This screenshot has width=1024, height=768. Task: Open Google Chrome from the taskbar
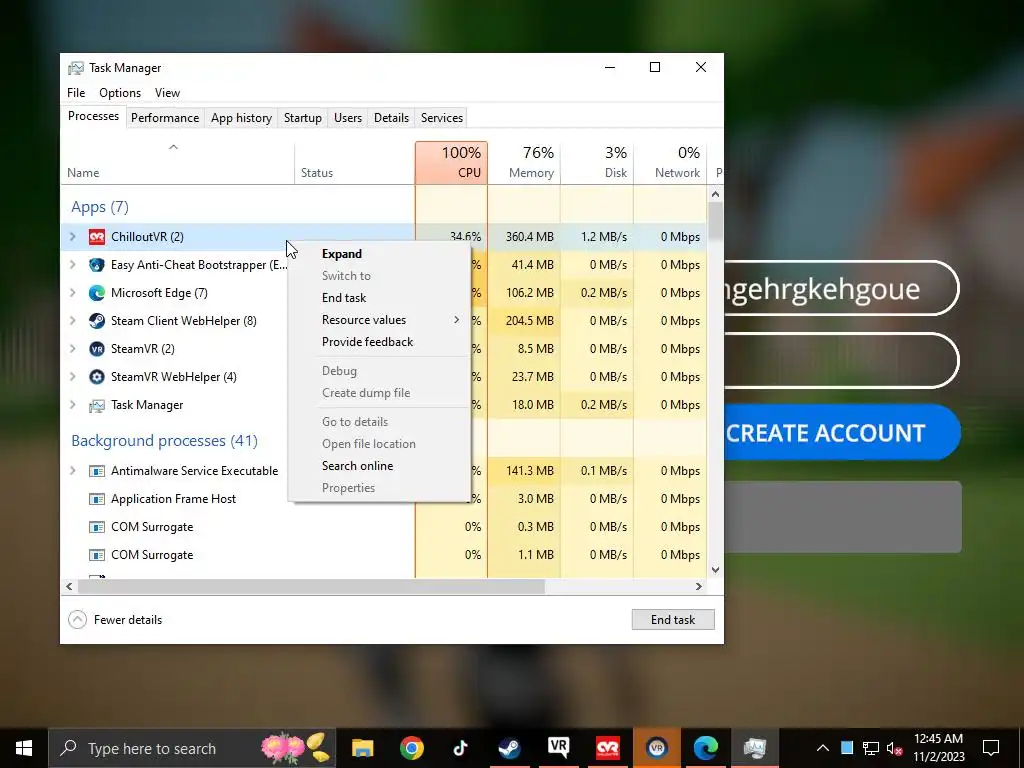click(x=411, y=748)
